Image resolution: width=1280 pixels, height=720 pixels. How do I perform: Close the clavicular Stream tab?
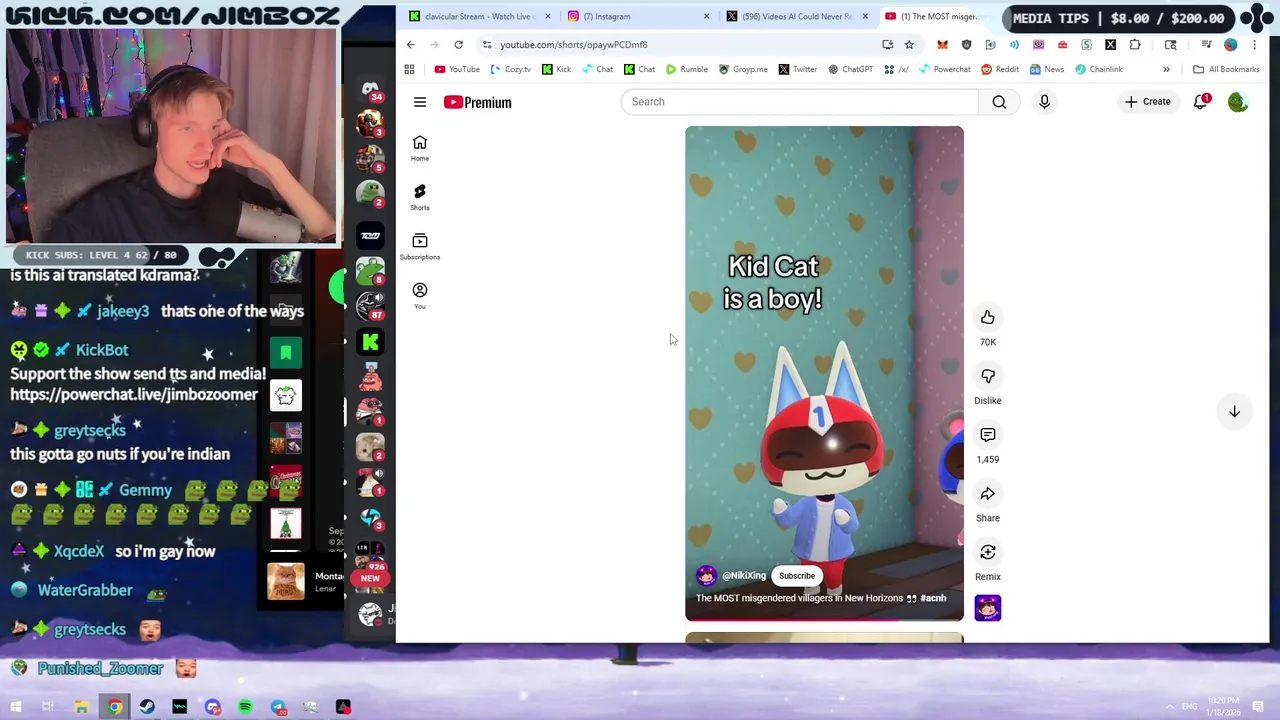[547, 16]
